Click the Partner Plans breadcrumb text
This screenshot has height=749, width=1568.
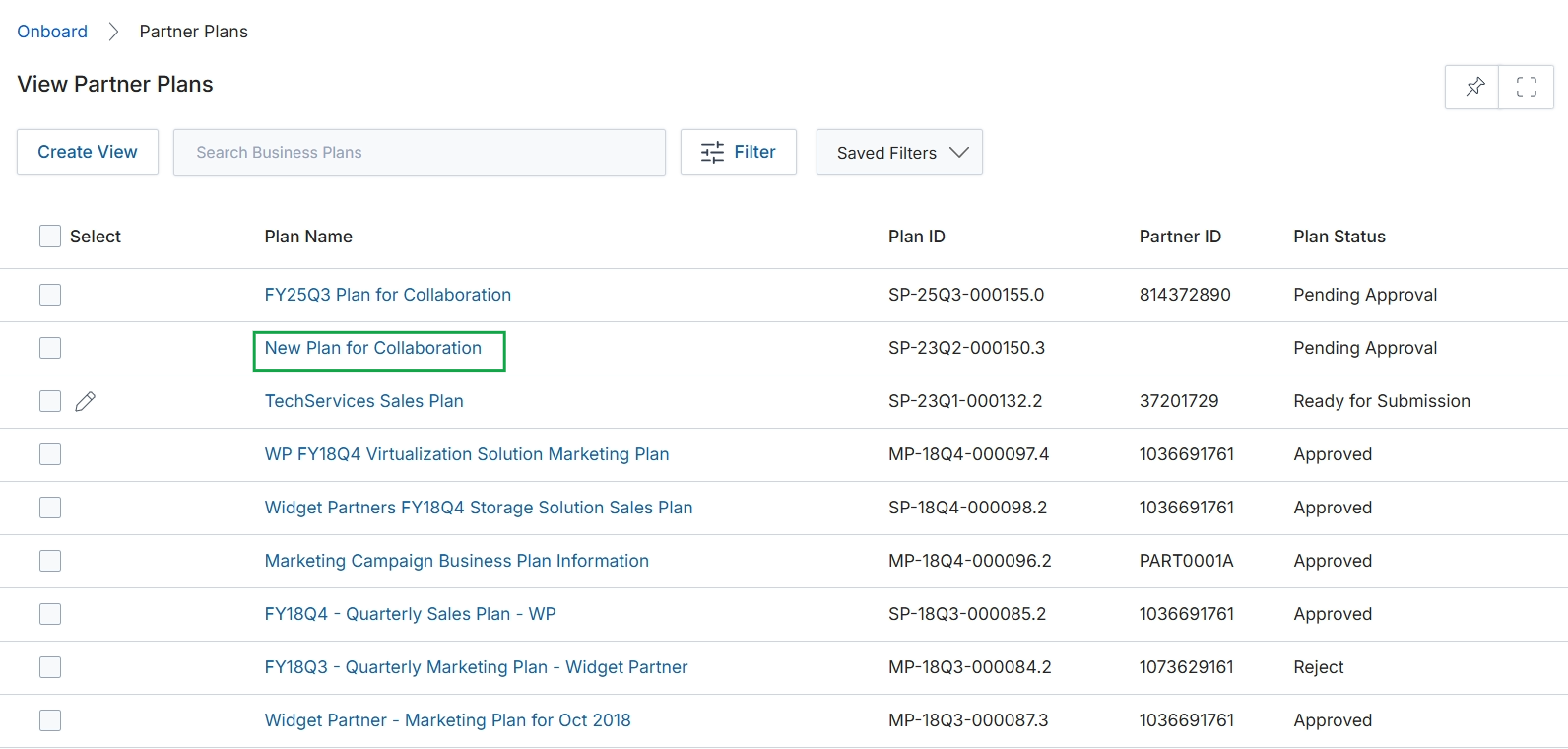194,32
